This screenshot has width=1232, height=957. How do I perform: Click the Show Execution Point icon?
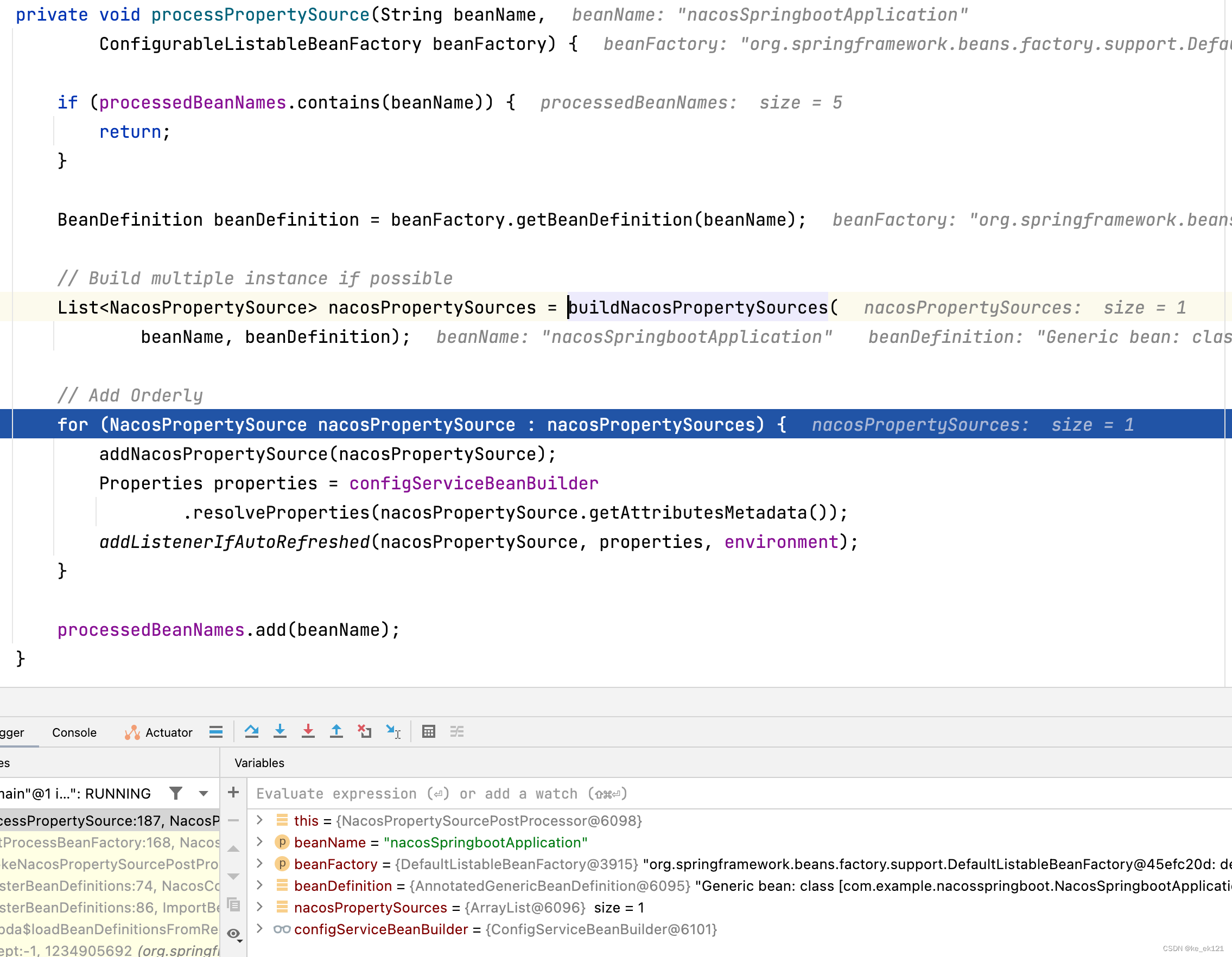click(x=216, y=731)
